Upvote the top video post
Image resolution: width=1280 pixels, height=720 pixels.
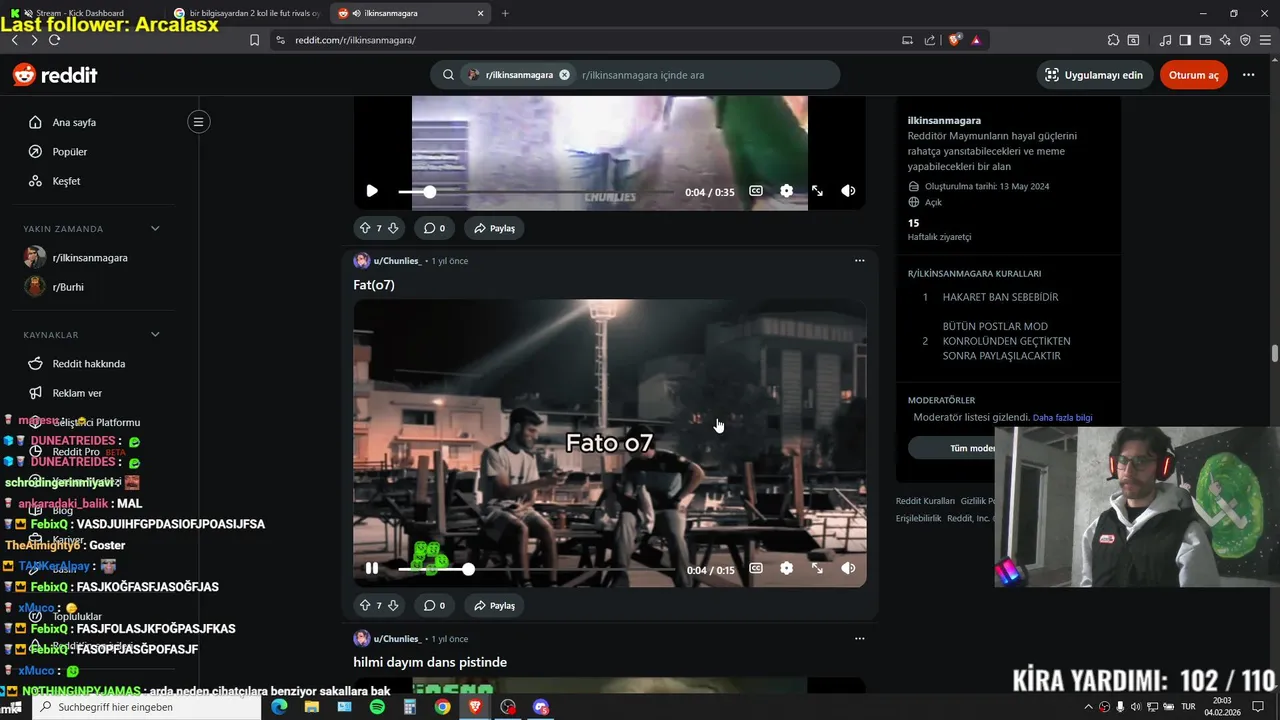coord(365,228)
